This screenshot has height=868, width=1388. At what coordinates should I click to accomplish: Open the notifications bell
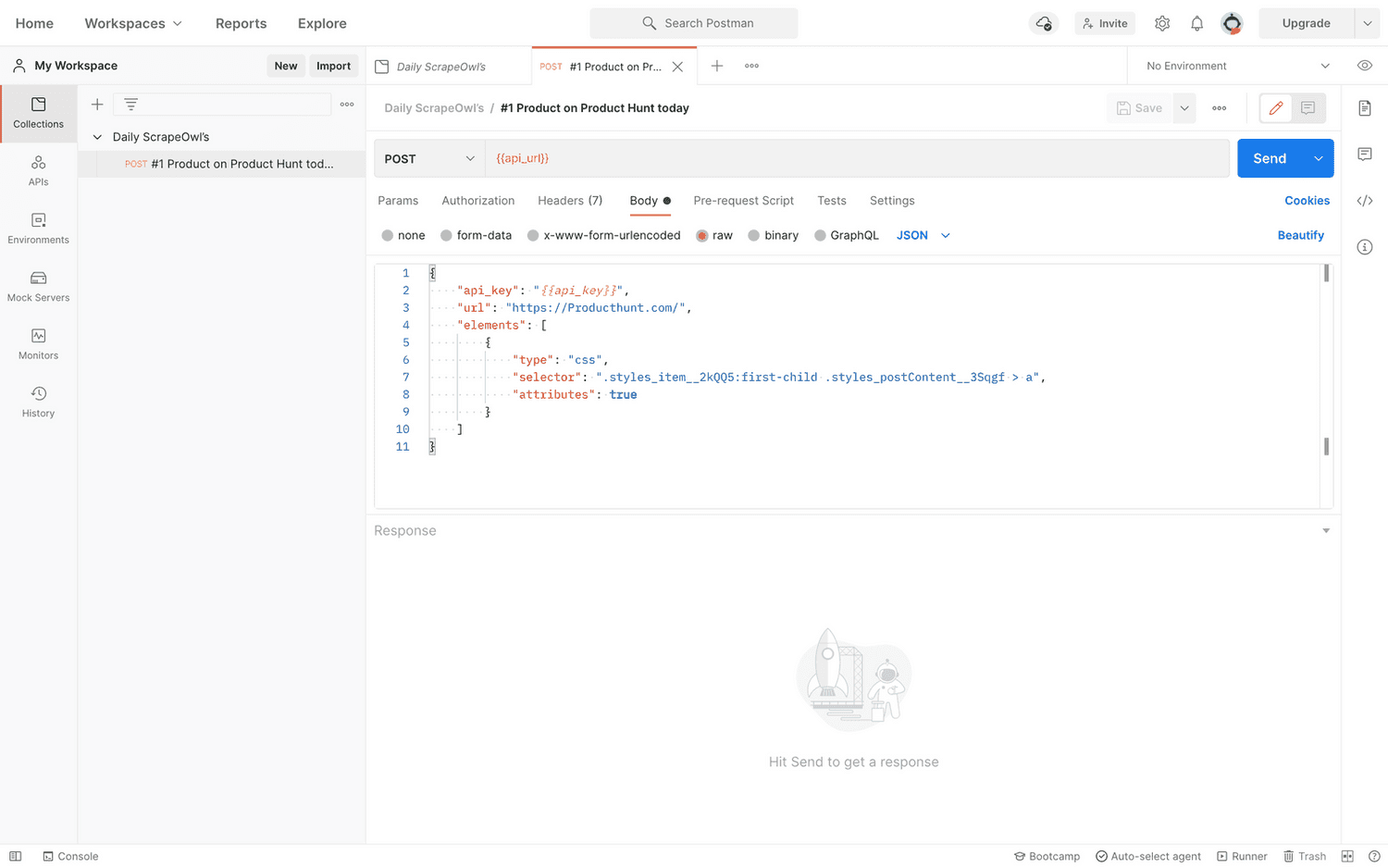[1196, 22]
